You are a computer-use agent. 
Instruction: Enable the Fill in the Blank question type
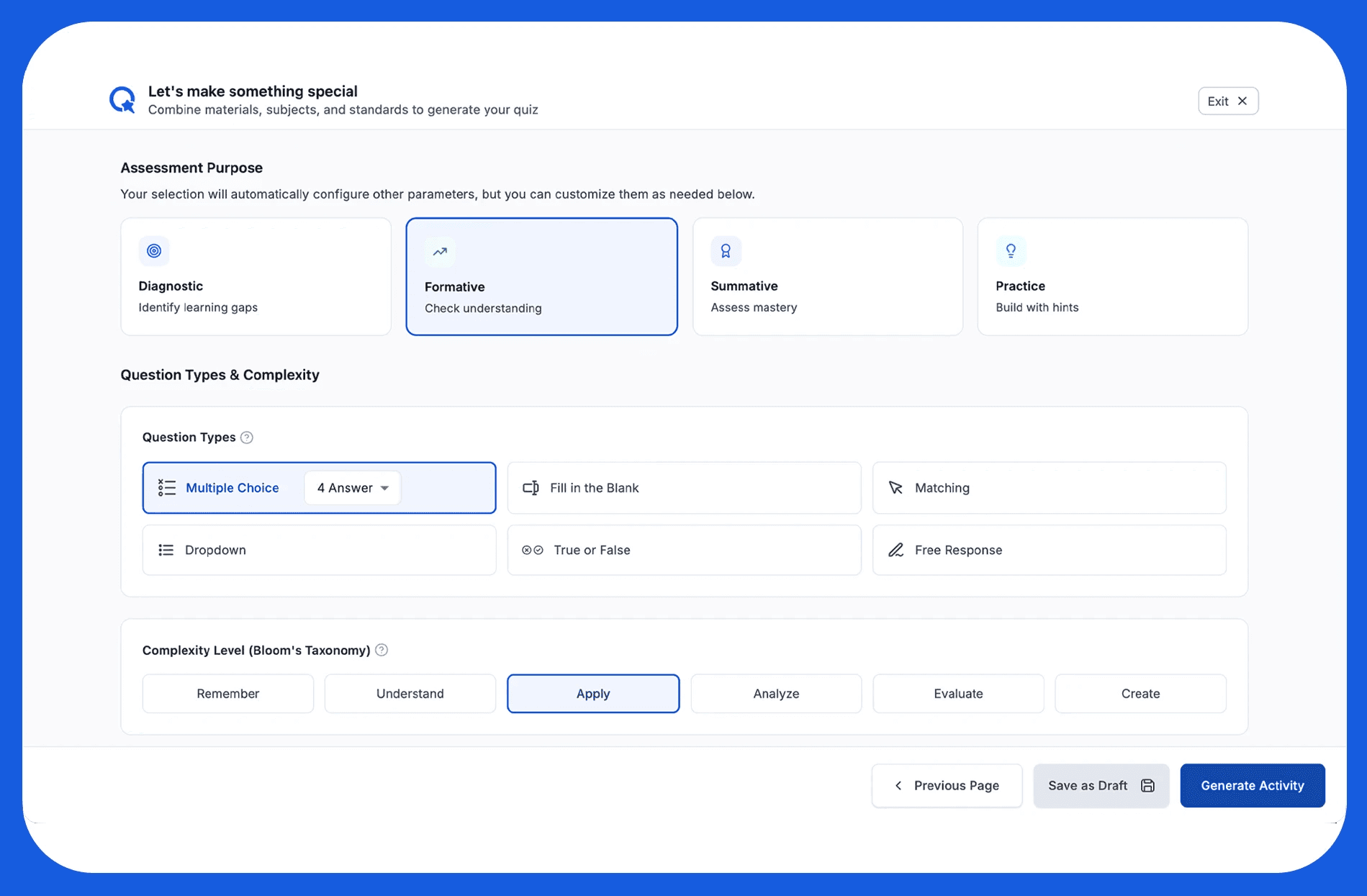(x=685, y=488)
